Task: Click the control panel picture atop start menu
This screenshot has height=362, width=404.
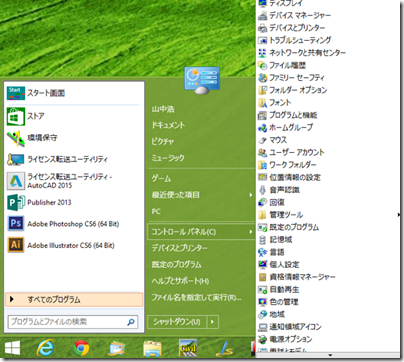Action: 202,80
